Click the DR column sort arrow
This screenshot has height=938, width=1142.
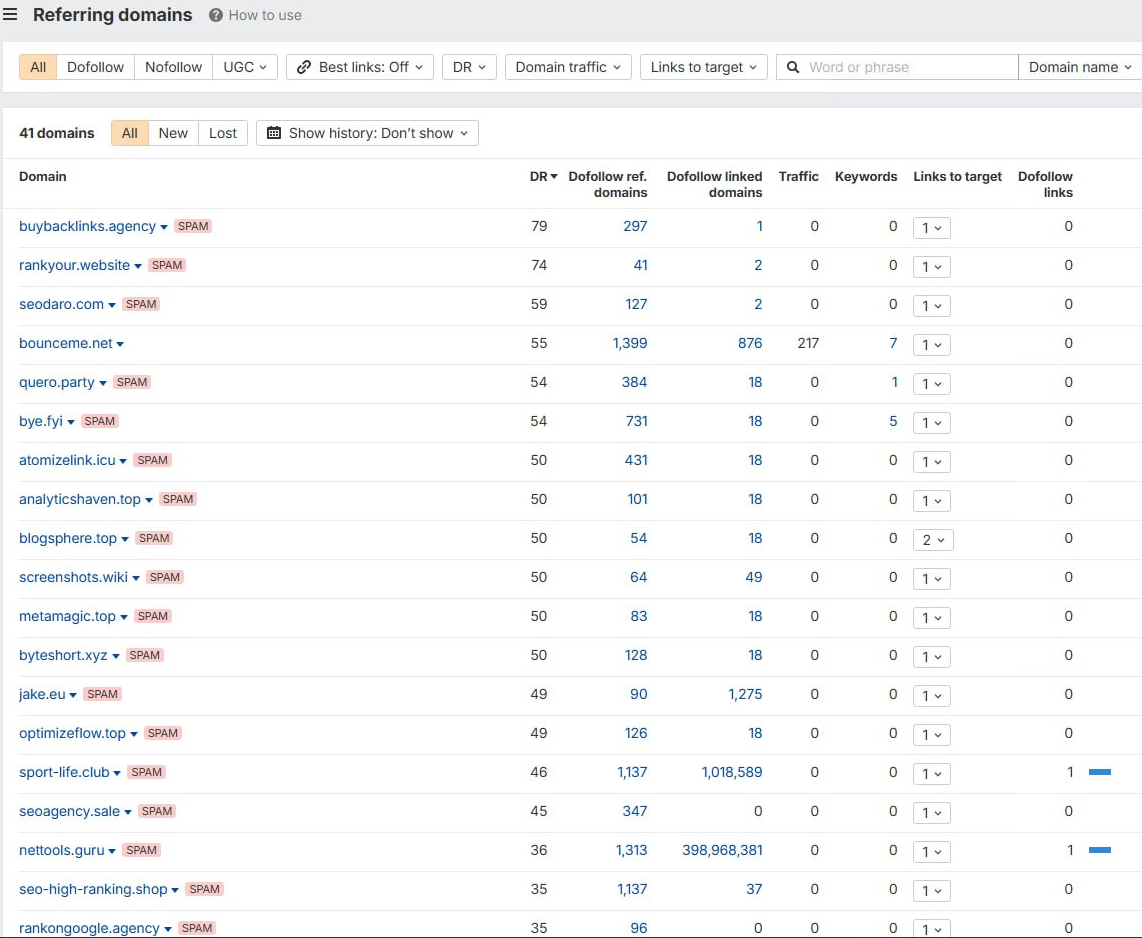click(x=554, y=177)
